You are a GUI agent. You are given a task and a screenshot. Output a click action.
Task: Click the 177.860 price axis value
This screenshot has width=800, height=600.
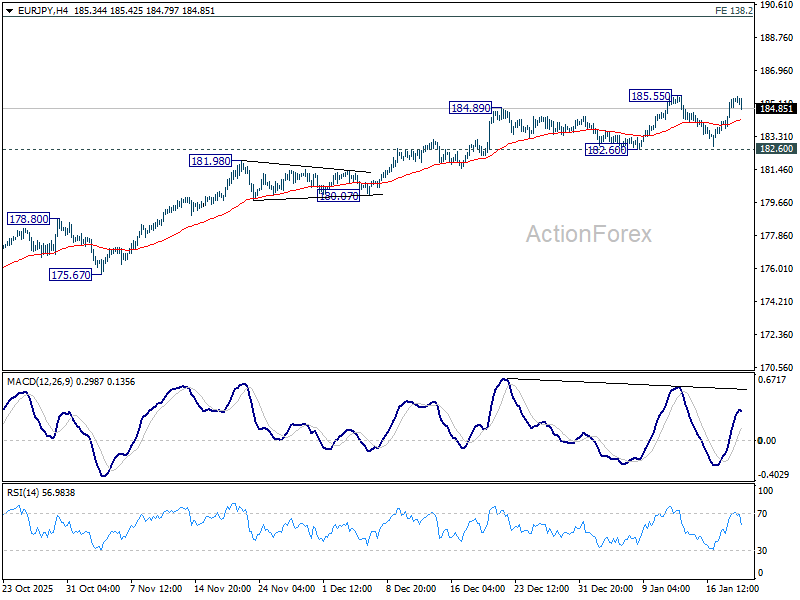coord(777,236)
